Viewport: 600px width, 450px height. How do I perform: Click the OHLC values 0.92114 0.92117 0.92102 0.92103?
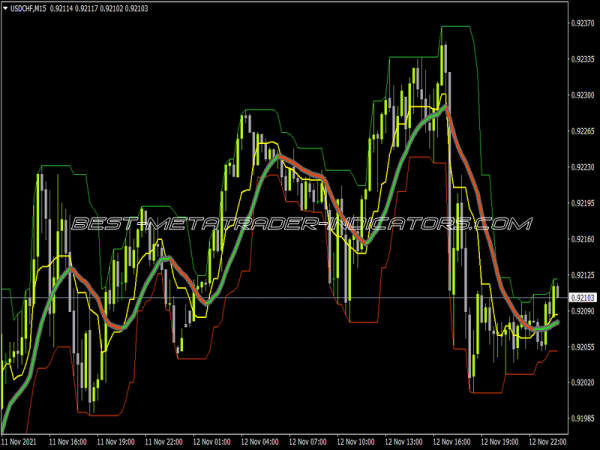[x=99, y=8]
